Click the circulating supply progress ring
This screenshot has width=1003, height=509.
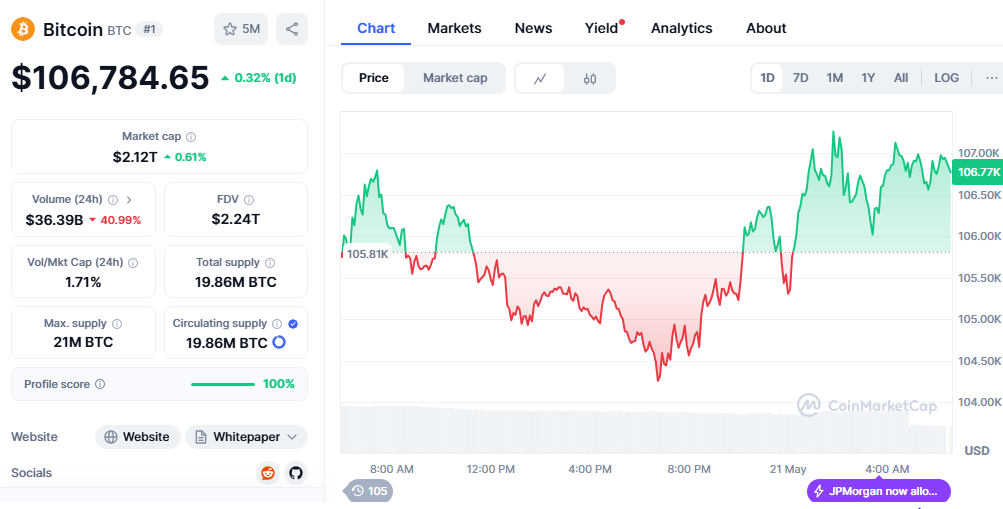[279, 343]
